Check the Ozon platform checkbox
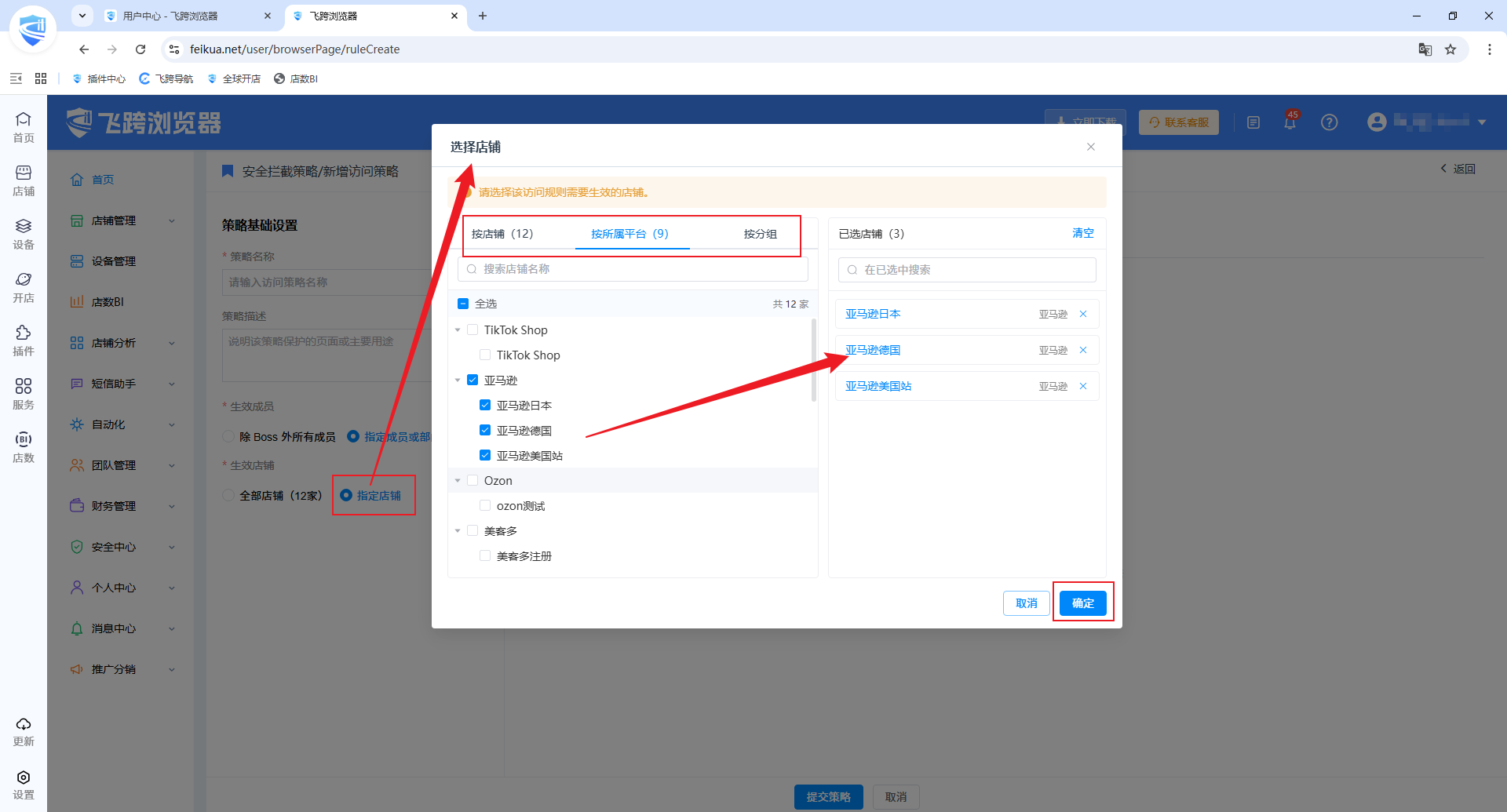 tap(473, 481)
